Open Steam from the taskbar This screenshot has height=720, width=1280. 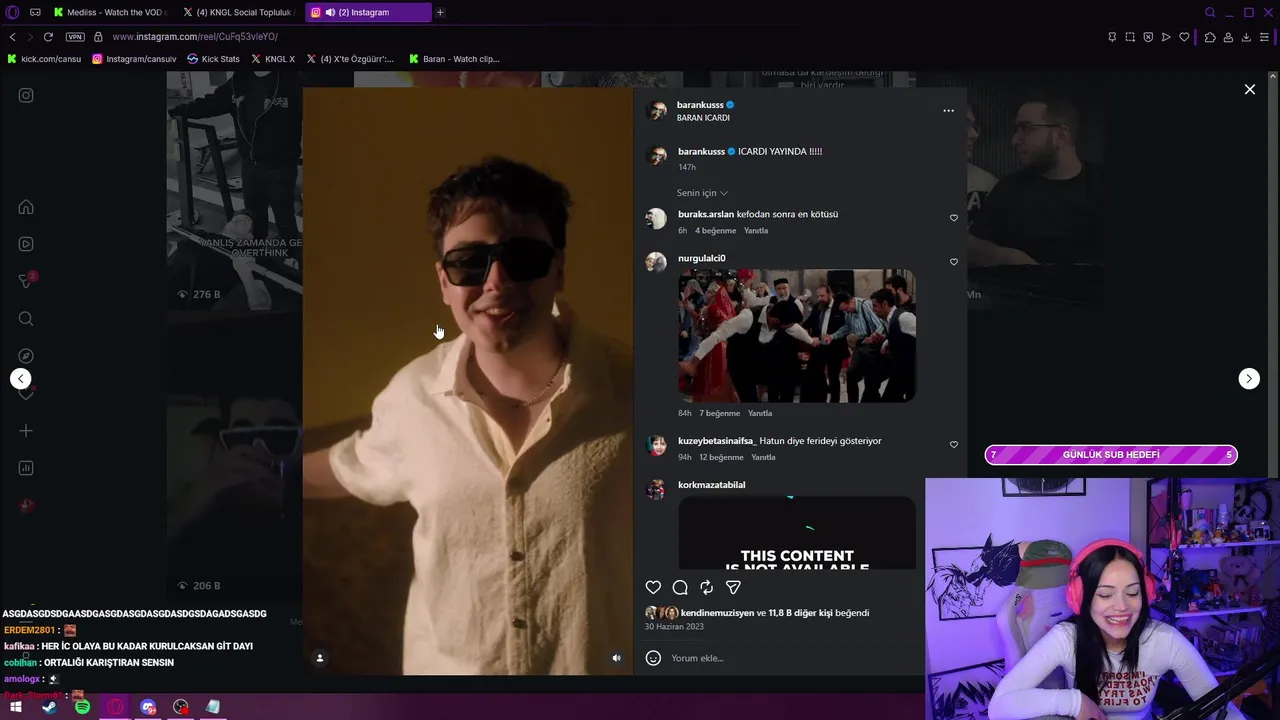49,707
